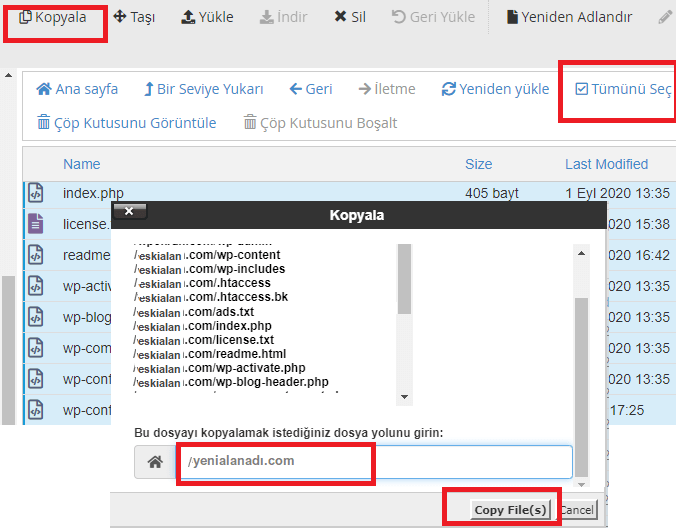
Task: Sort by Size column header
Action: point(479,164)
